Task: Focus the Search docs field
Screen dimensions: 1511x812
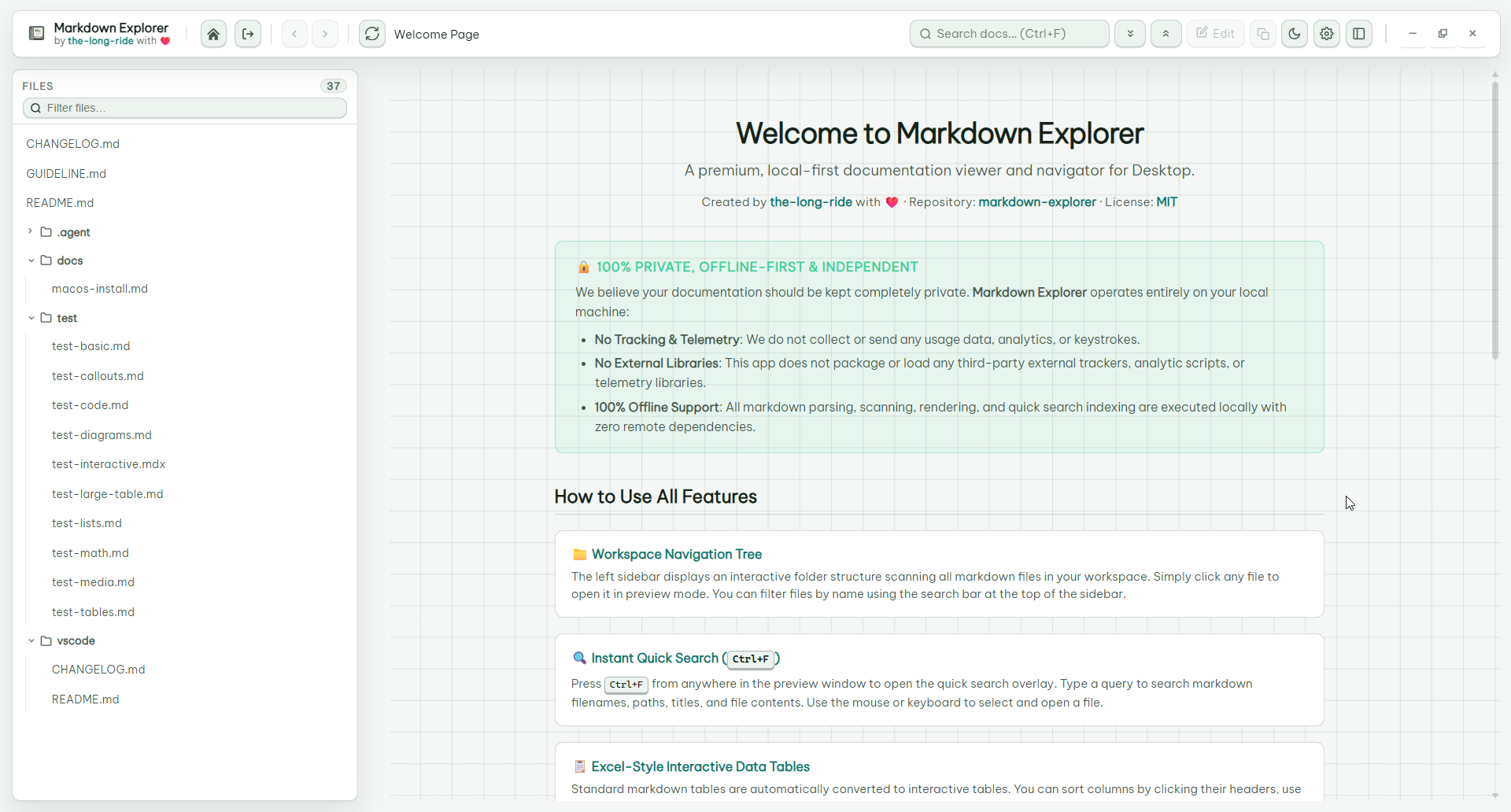Action: (1010, 34)
